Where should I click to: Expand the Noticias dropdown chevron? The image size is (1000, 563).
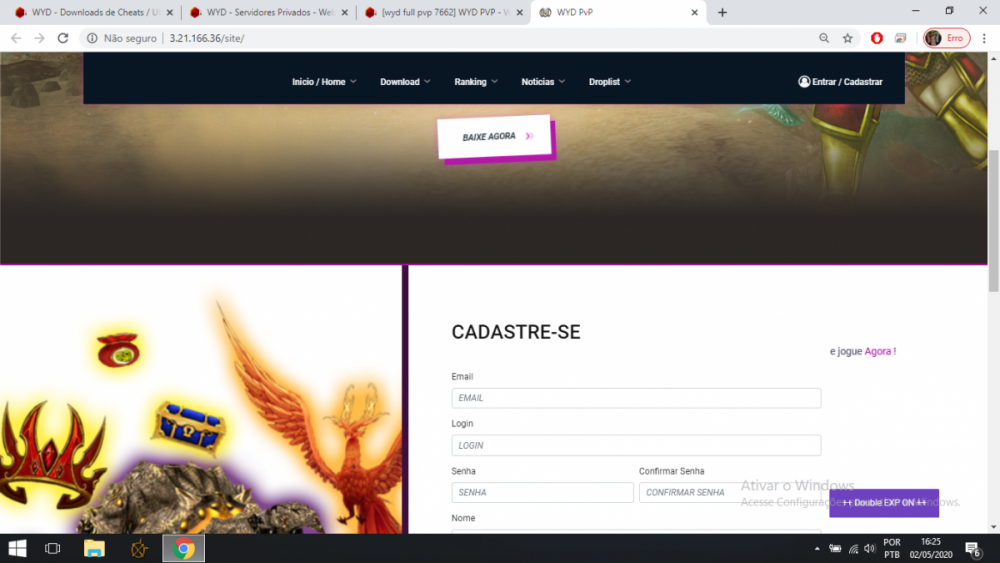562,82
